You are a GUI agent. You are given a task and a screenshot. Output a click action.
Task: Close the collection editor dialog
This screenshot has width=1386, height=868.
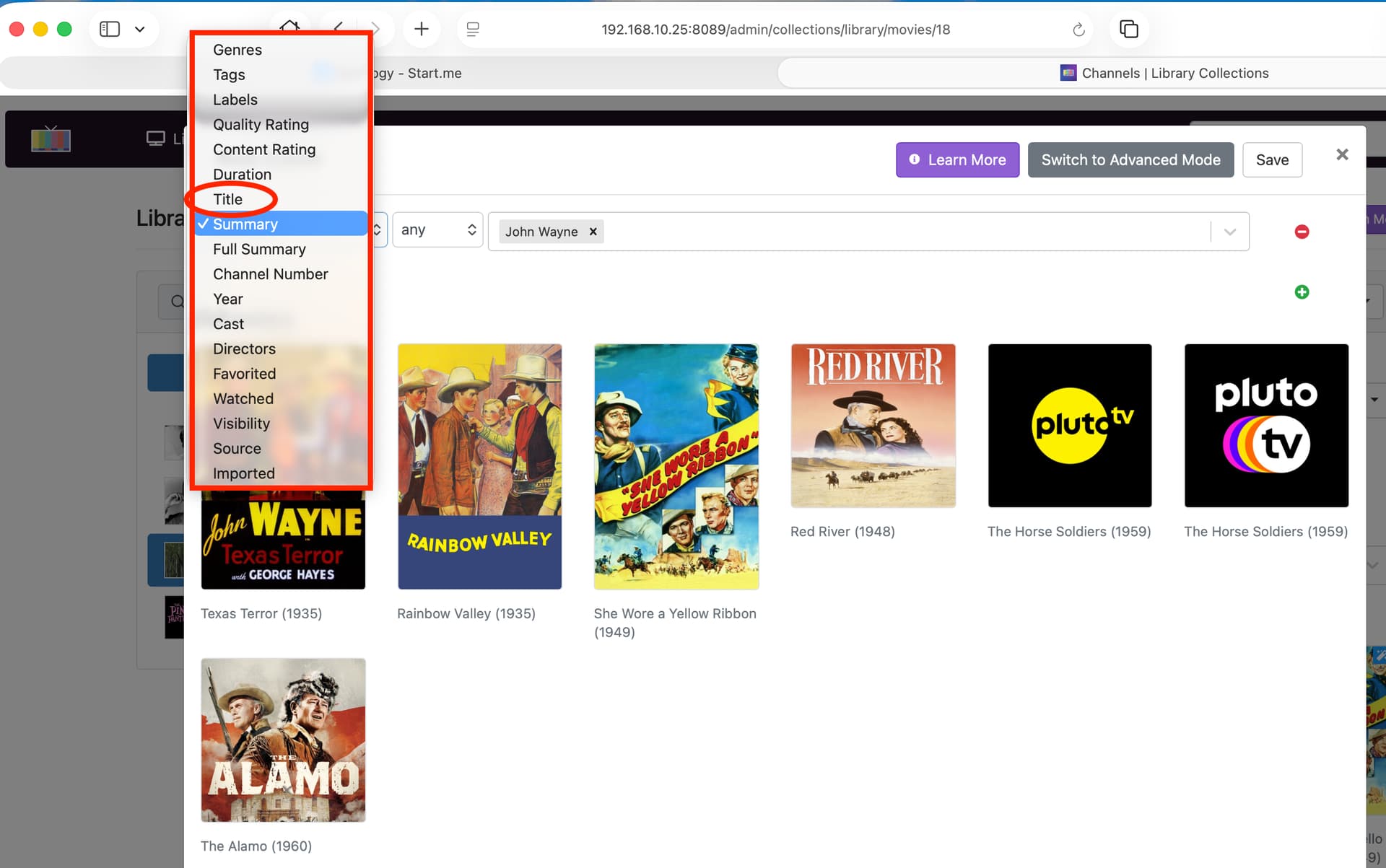click(x=1342, y=154)
